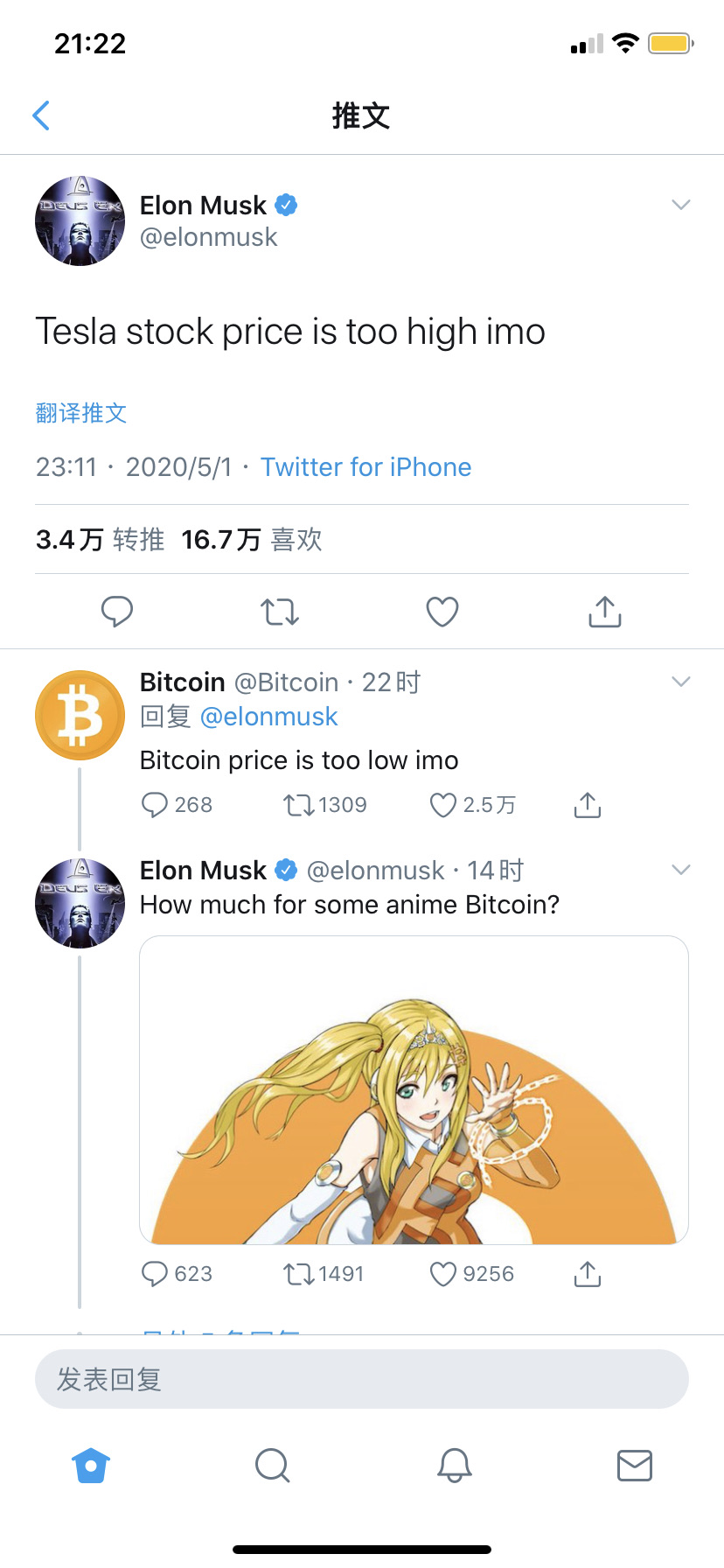Retweet the Tesla stock price tweet
724x1568 pixels.
tap(280, 612)
